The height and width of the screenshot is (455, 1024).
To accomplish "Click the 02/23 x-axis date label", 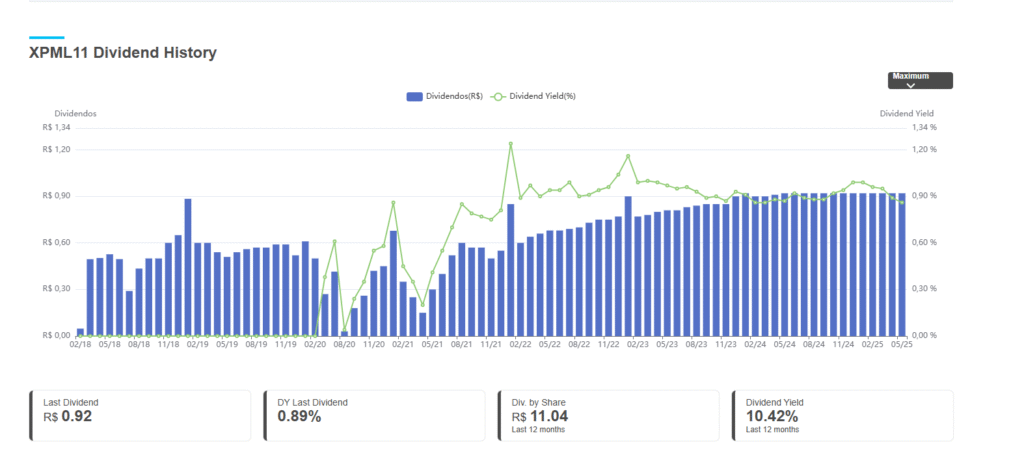I will point(637,345).
